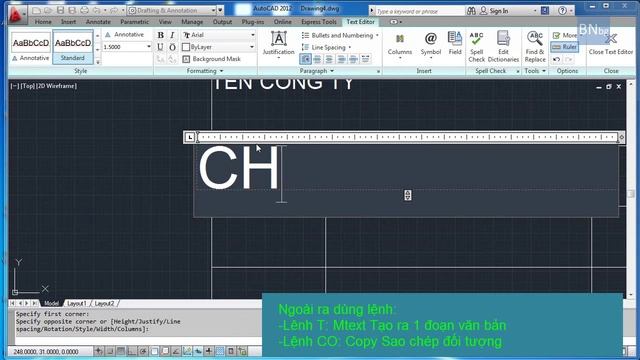
Task: Open the Help question mark icon
Action: [562, 11]
